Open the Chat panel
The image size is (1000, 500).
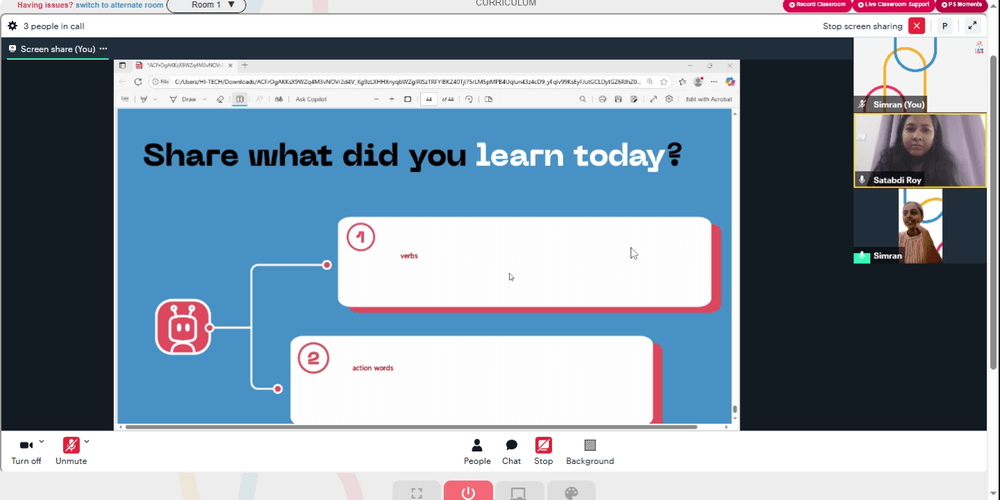(x=511, y=452)
